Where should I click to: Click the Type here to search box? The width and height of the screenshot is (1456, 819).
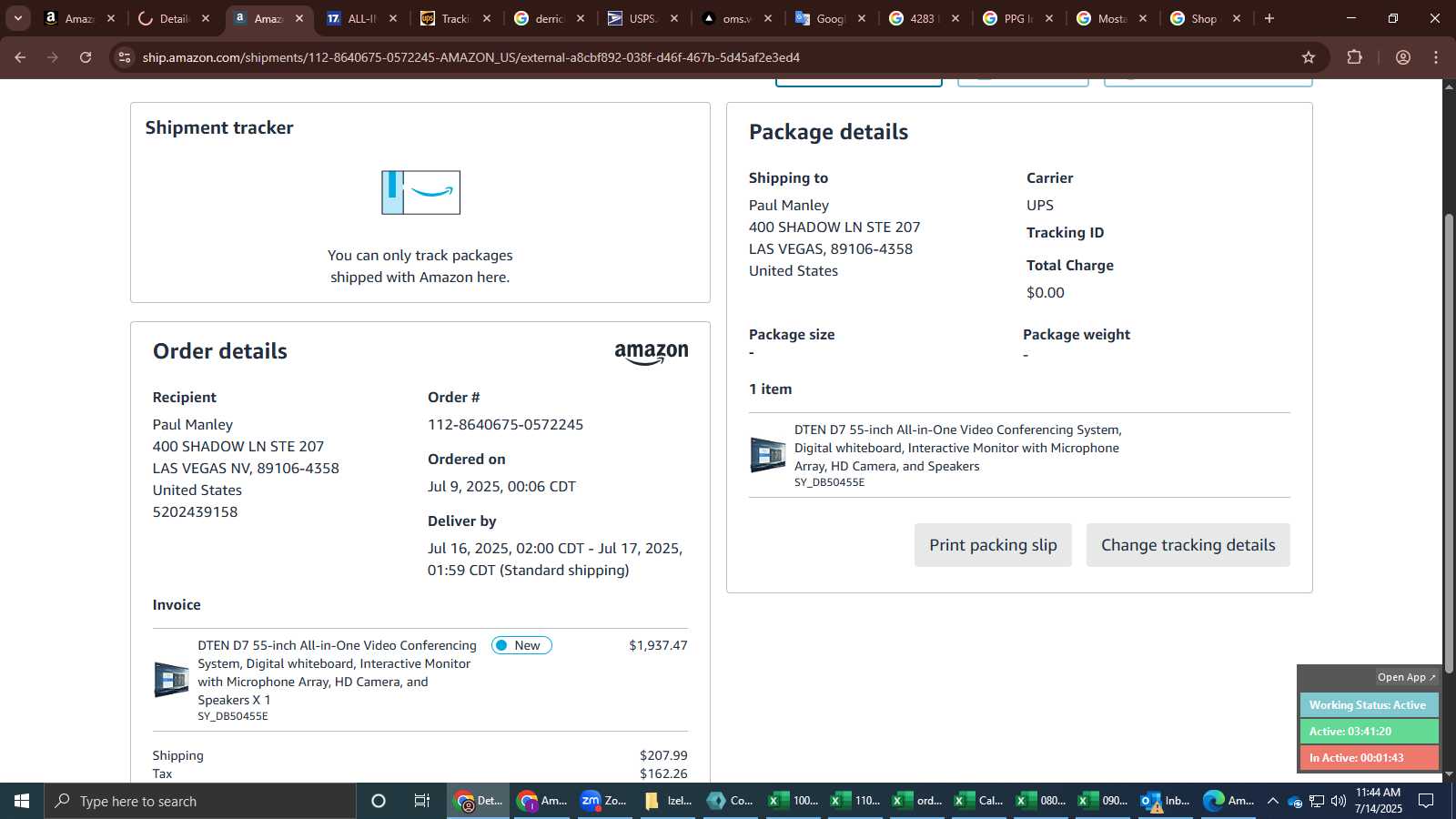point(200,801)
